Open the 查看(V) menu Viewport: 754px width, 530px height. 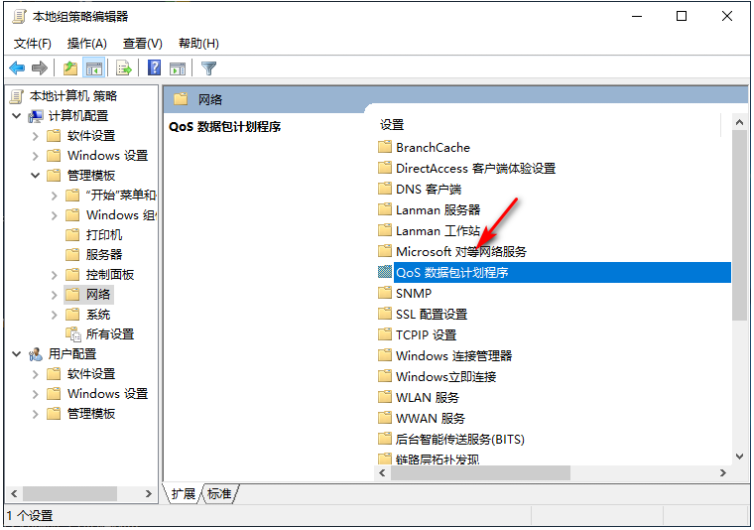click(142, 44)
